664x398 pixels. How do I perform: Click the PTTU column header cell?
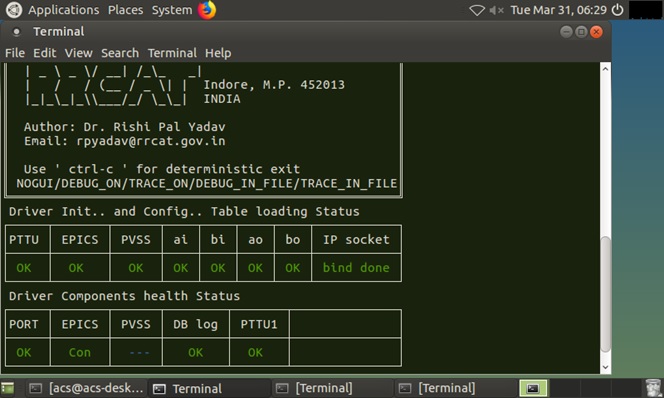pyautogui.click(x=28, y=239)
